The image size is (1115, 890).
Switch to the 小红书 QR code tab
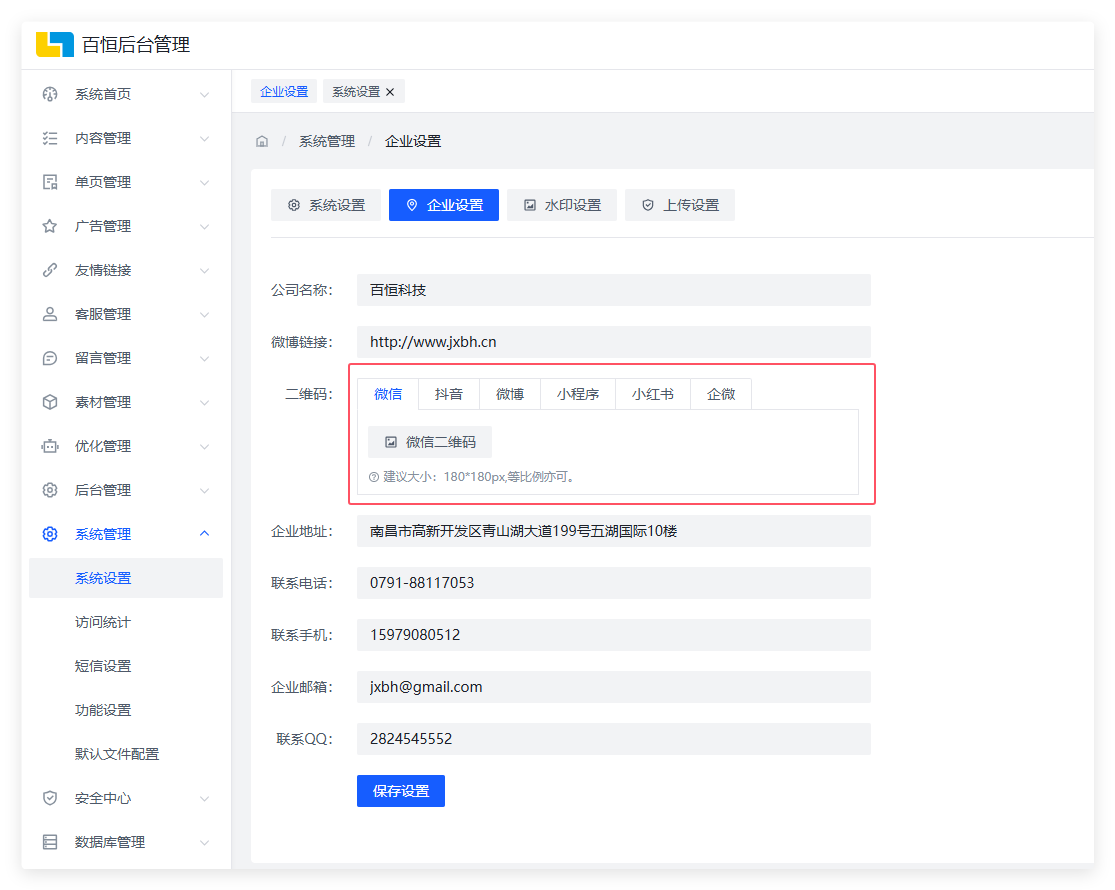(x=652, y=393)
